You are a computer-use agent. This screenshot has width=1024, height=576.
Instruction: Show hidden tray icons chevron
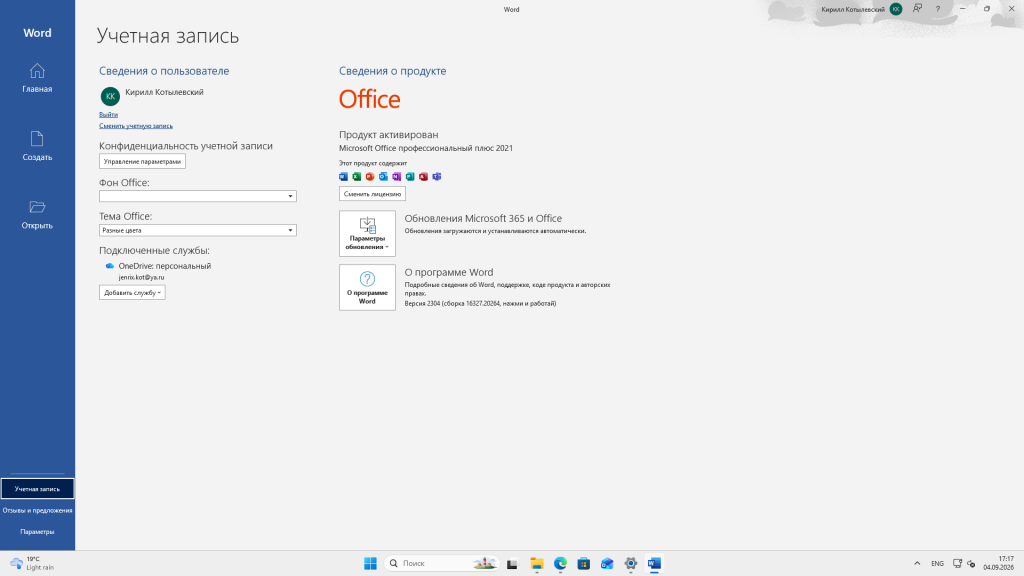point(917,563)
